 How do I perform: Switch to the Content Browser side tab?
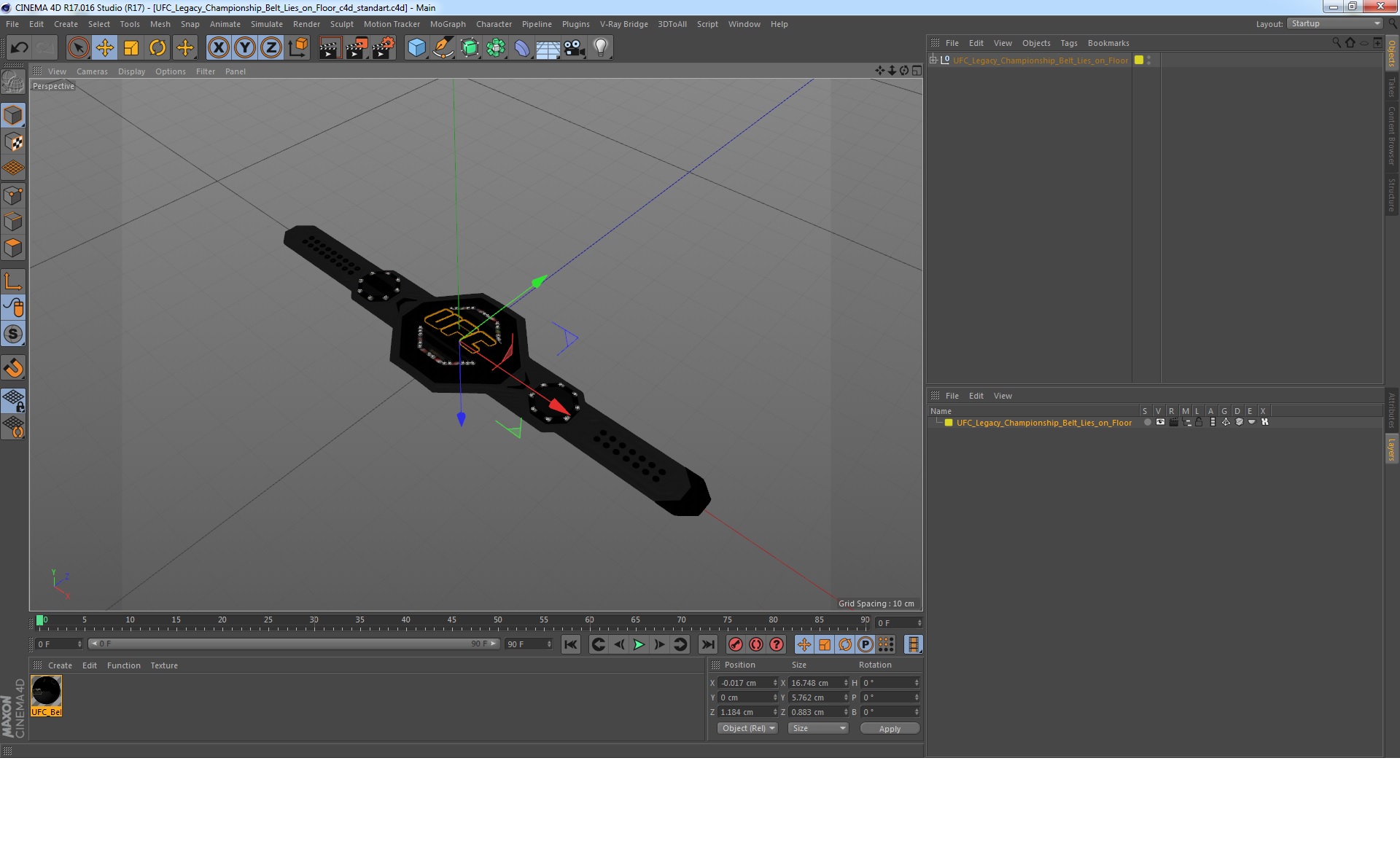(x=1391, y=136)
